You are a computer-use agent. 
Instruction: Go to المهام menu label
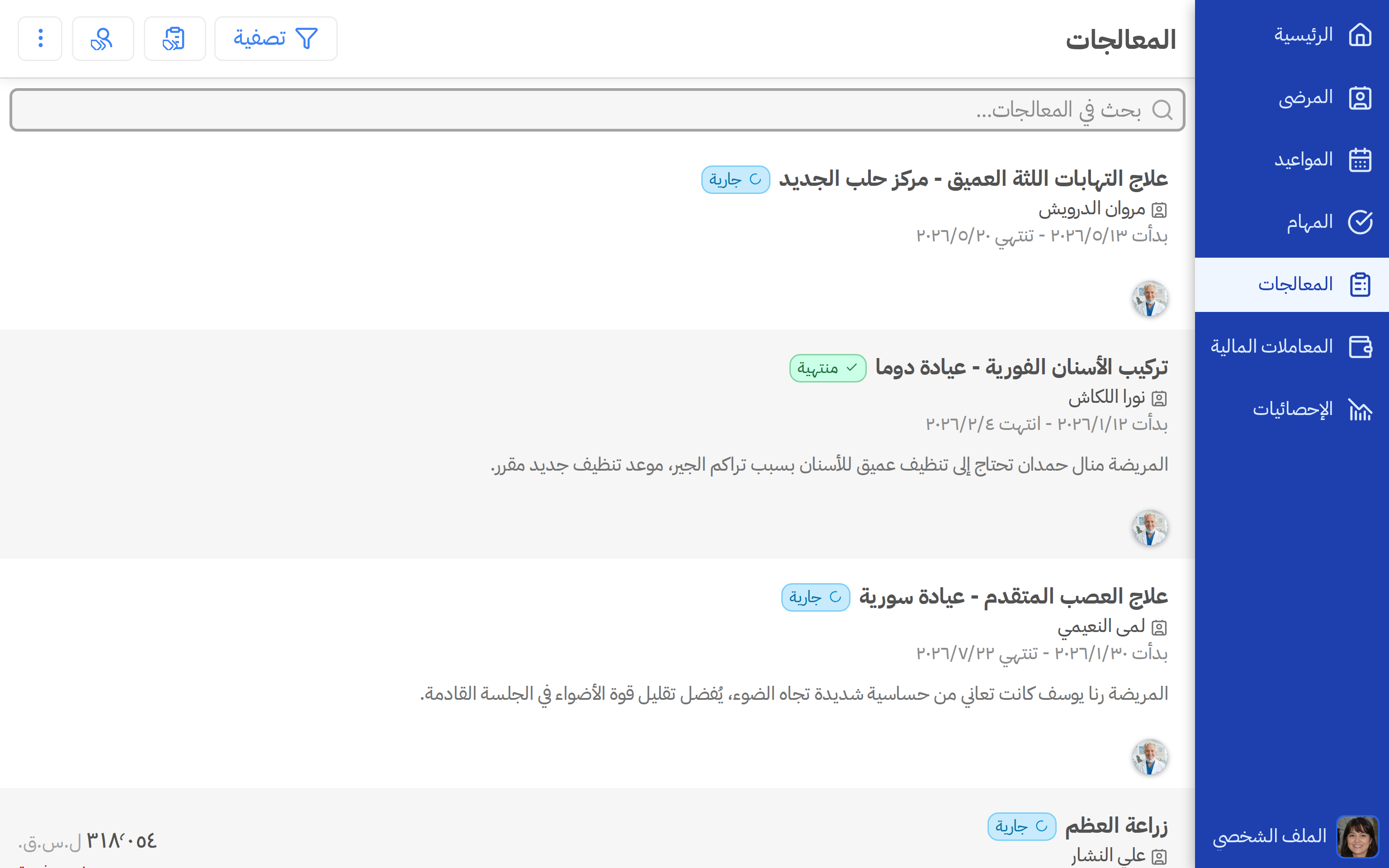1310,222
